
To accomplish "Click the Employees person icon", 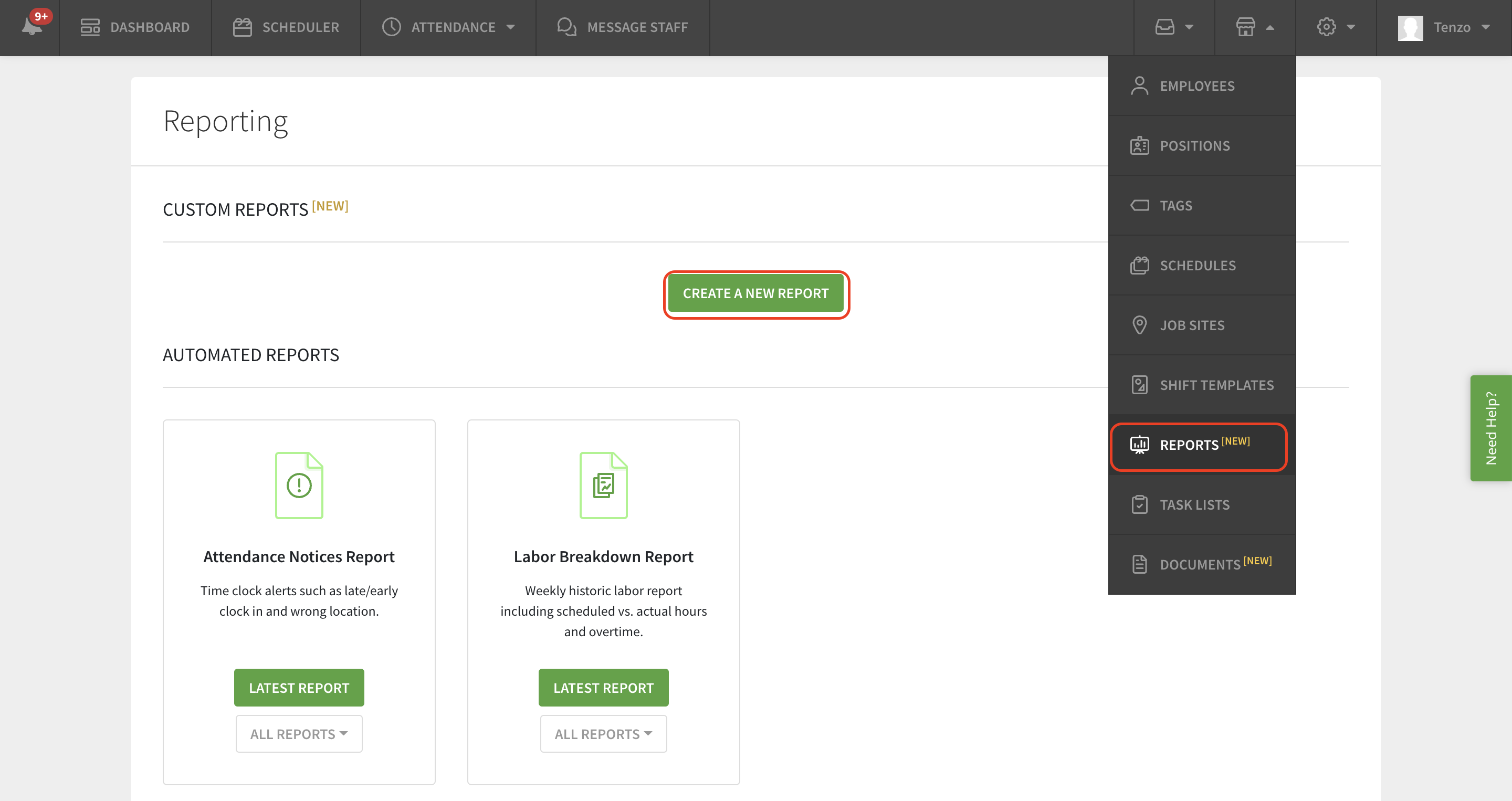I will 1140,86.
